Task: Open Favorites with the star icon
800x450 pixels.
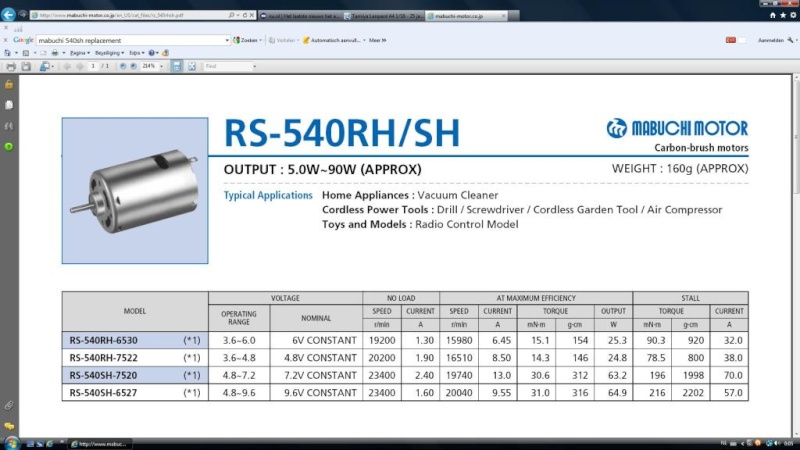Action: [783, 15]
